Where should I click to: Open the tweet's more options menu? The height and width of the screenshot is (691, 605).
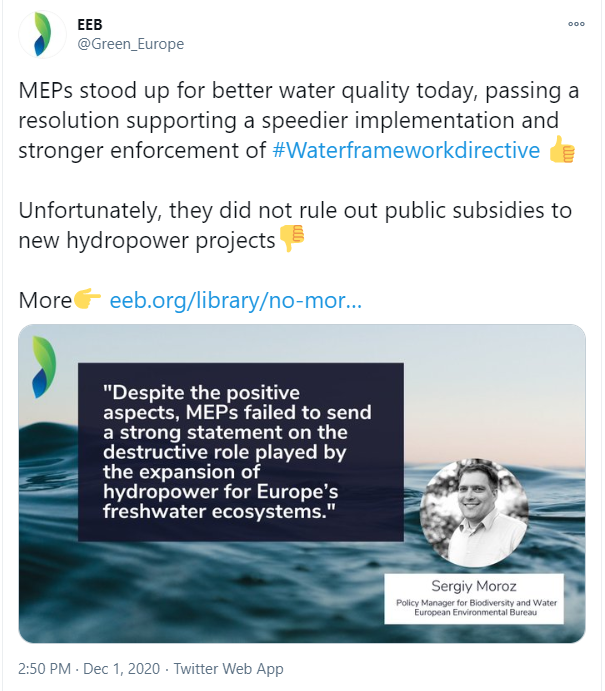[576, 24]
